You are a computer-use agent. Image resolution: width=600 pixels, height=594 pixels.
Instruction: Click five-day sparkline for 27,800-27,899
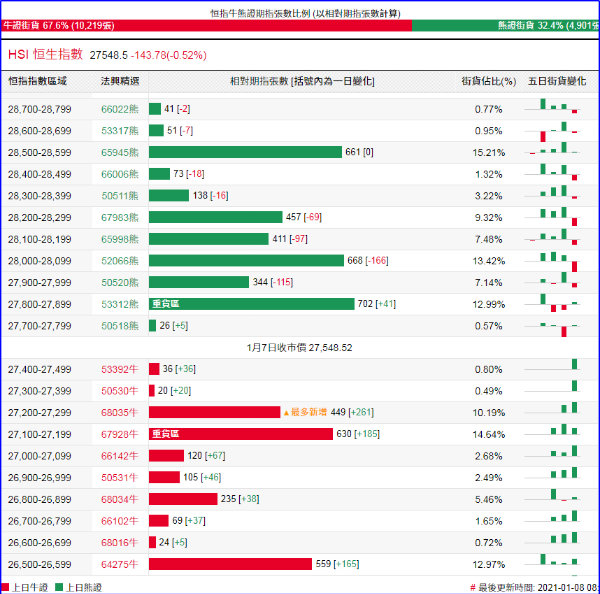[552, 303]
